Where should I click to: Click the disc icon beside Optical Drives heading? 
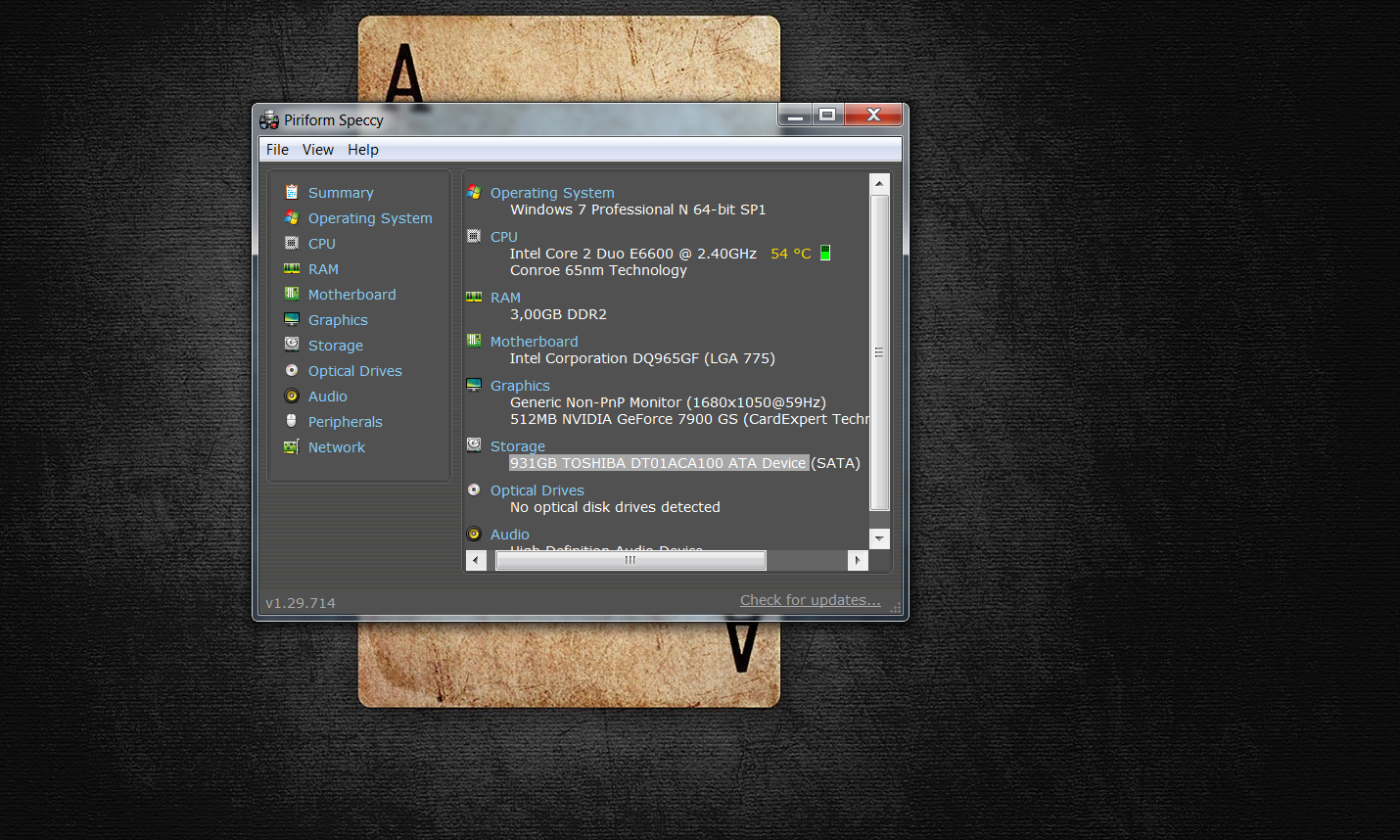474,490
